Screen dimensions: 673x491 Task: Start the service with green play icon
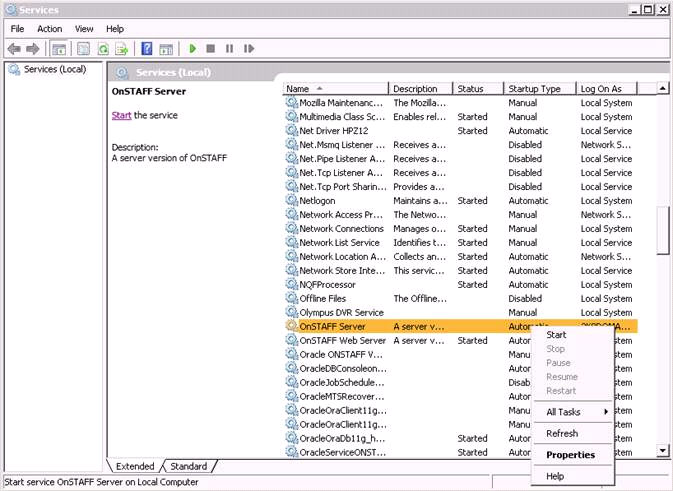click(193, 48)
